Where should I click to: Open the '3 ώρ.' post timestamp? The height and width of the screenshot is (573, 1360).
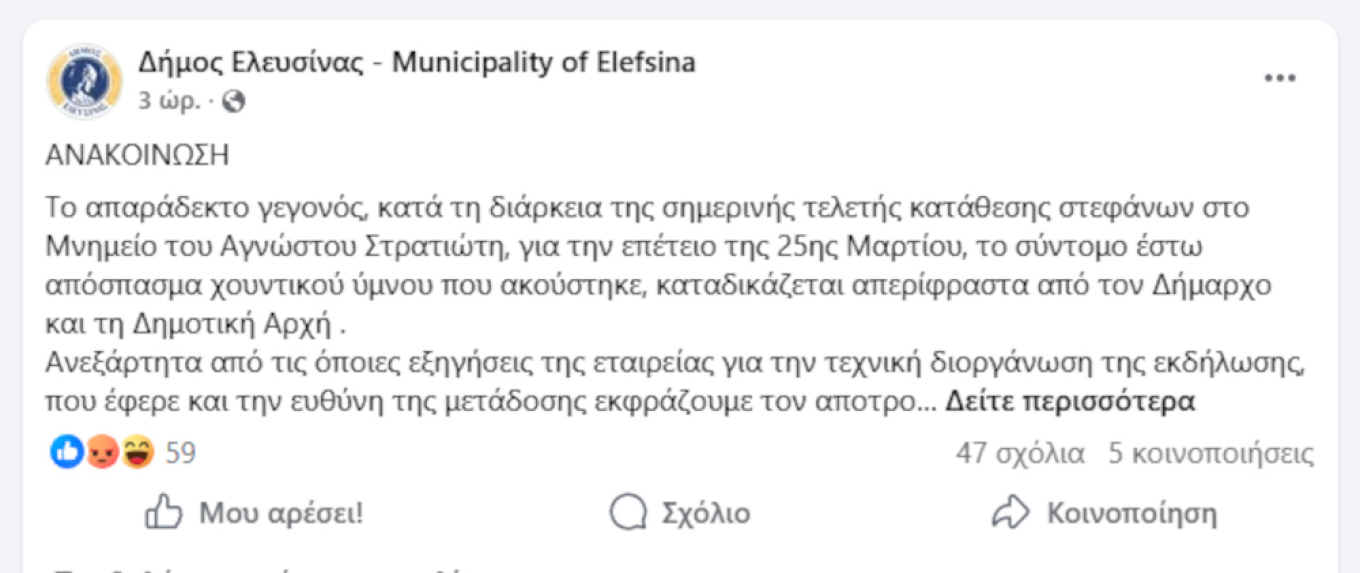coord(170,101)
